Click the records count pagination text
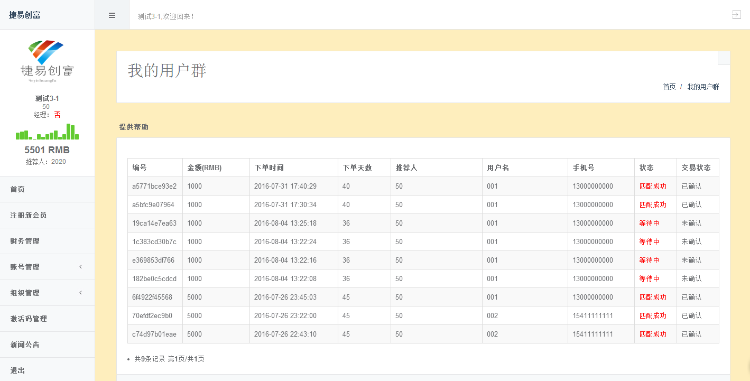Viewport: 750px width, 381px height. point(169,359)
